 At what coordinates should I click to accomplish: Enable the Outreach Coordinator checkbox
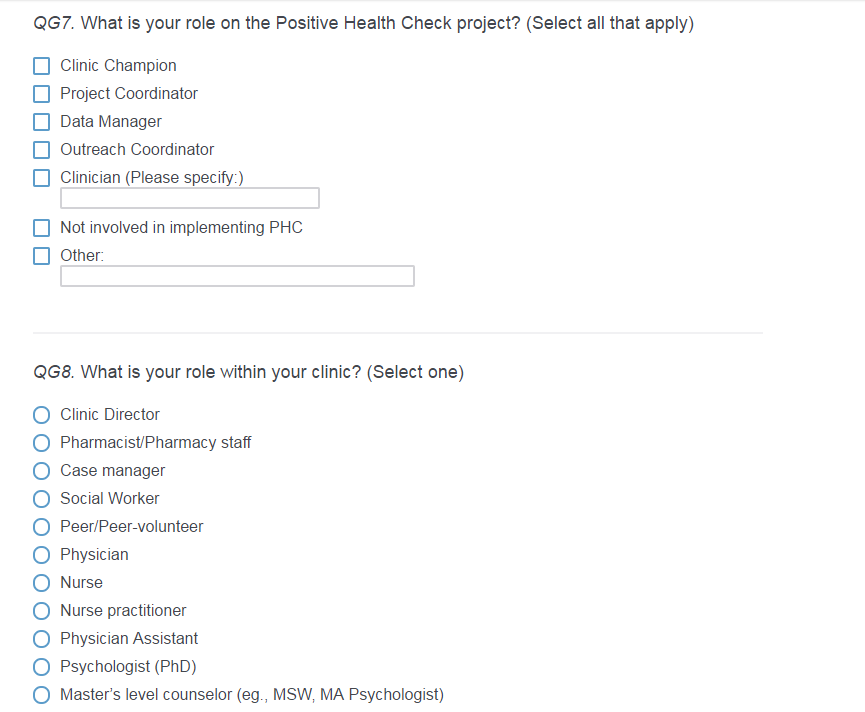42,150
